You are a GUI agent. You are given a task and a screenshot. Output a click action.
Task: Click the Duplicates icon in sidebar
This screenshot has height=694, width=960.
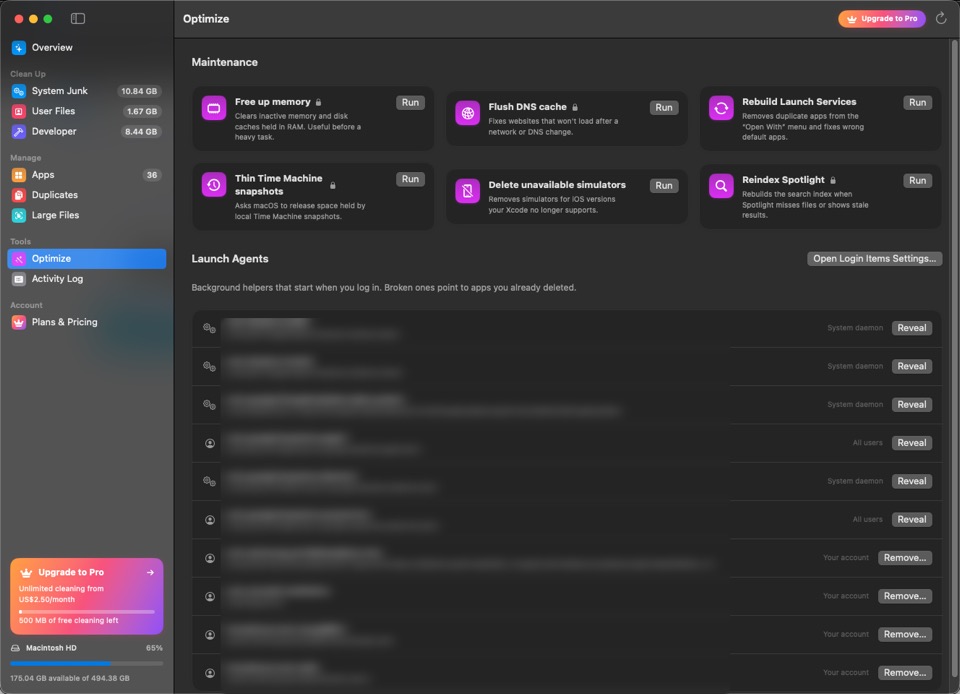[x=19, y=195]
